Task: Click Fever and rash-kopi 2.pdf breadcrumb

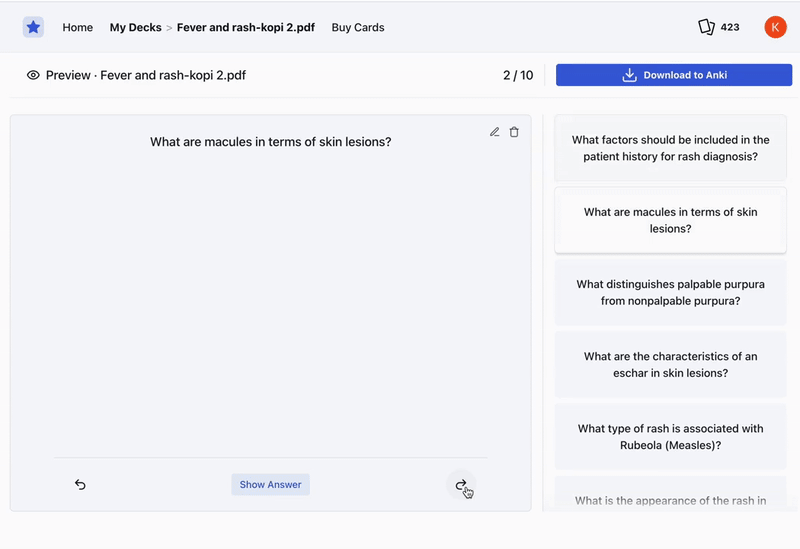Action: click(245, 27)
